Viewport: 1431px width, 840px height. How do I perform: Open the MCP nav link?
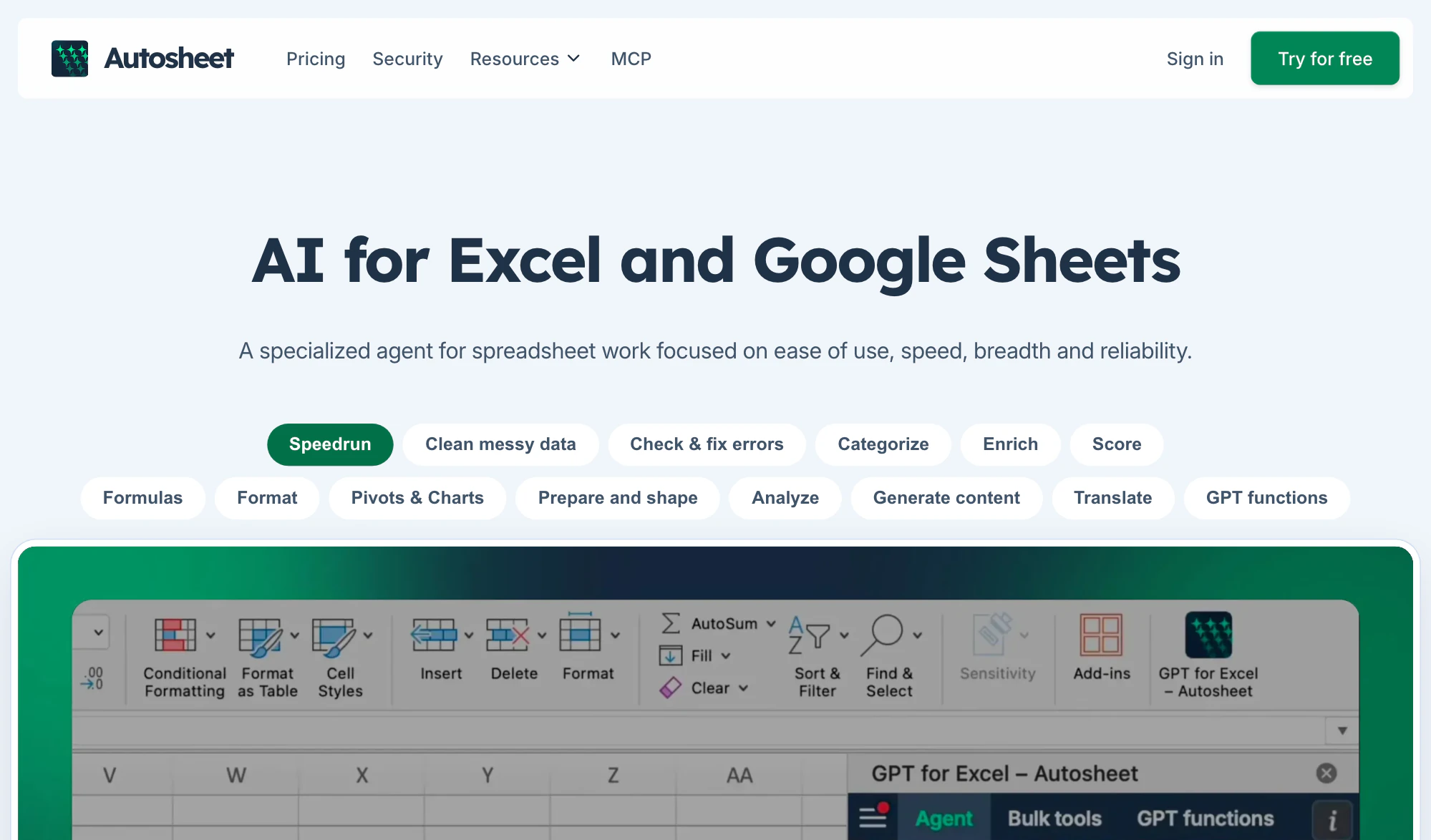point(631,59)
